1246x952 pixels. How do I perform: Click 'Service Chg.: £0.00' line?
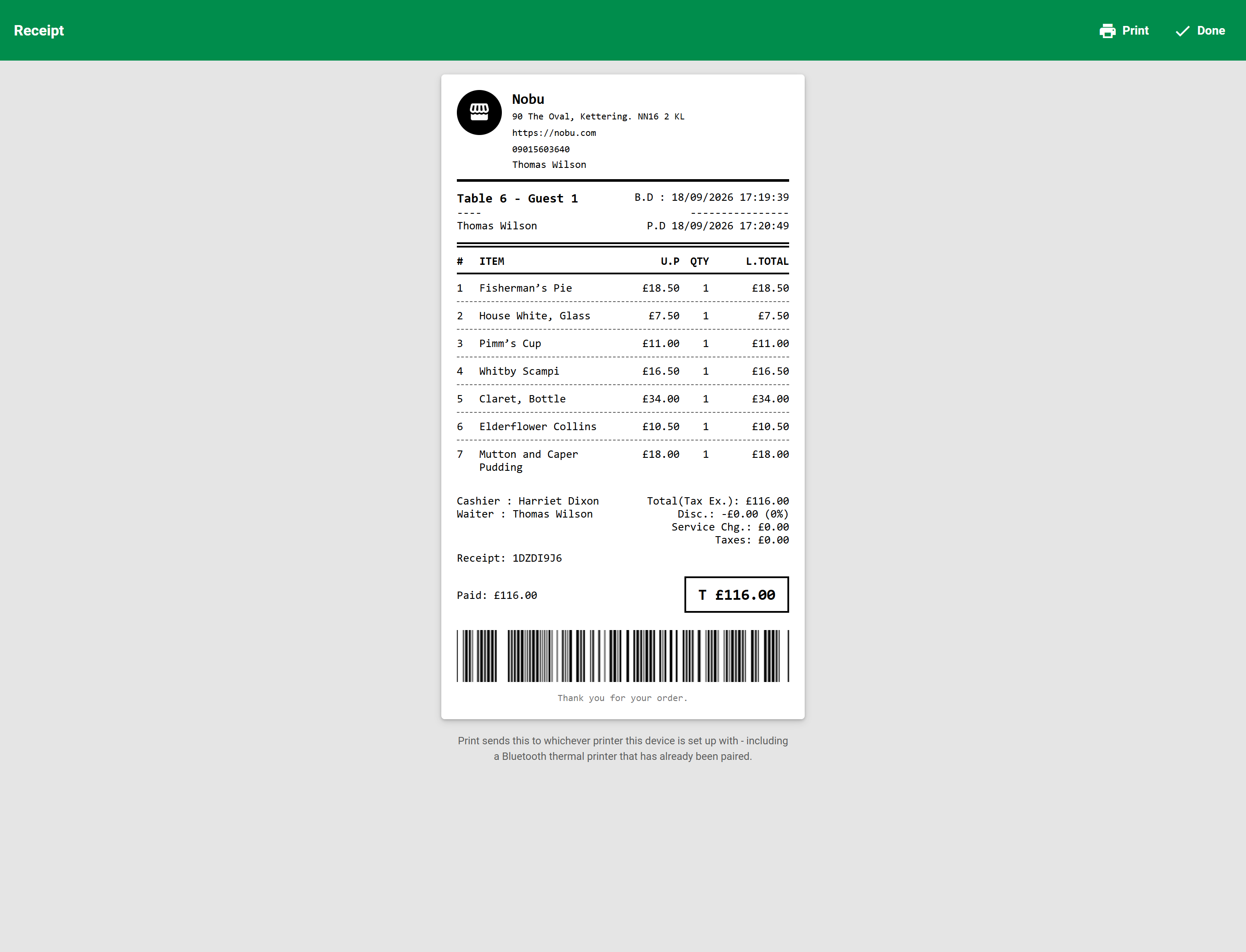(730, 527)
